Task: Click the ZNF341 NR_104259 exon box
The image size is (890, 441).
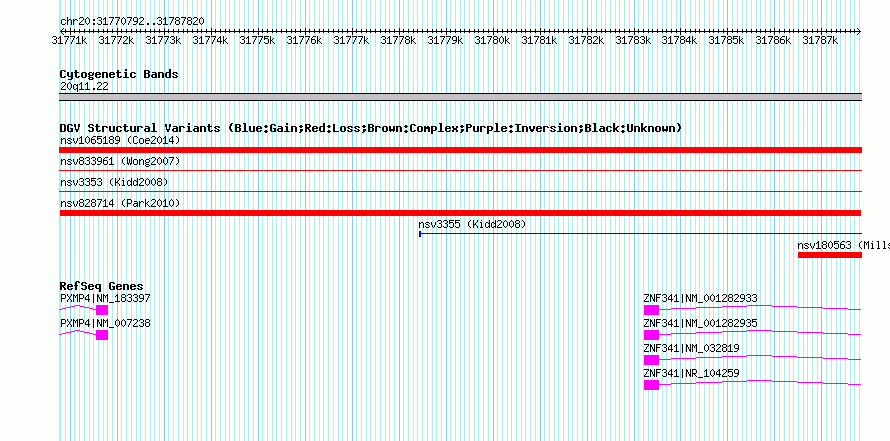Action: pos(651,385)
